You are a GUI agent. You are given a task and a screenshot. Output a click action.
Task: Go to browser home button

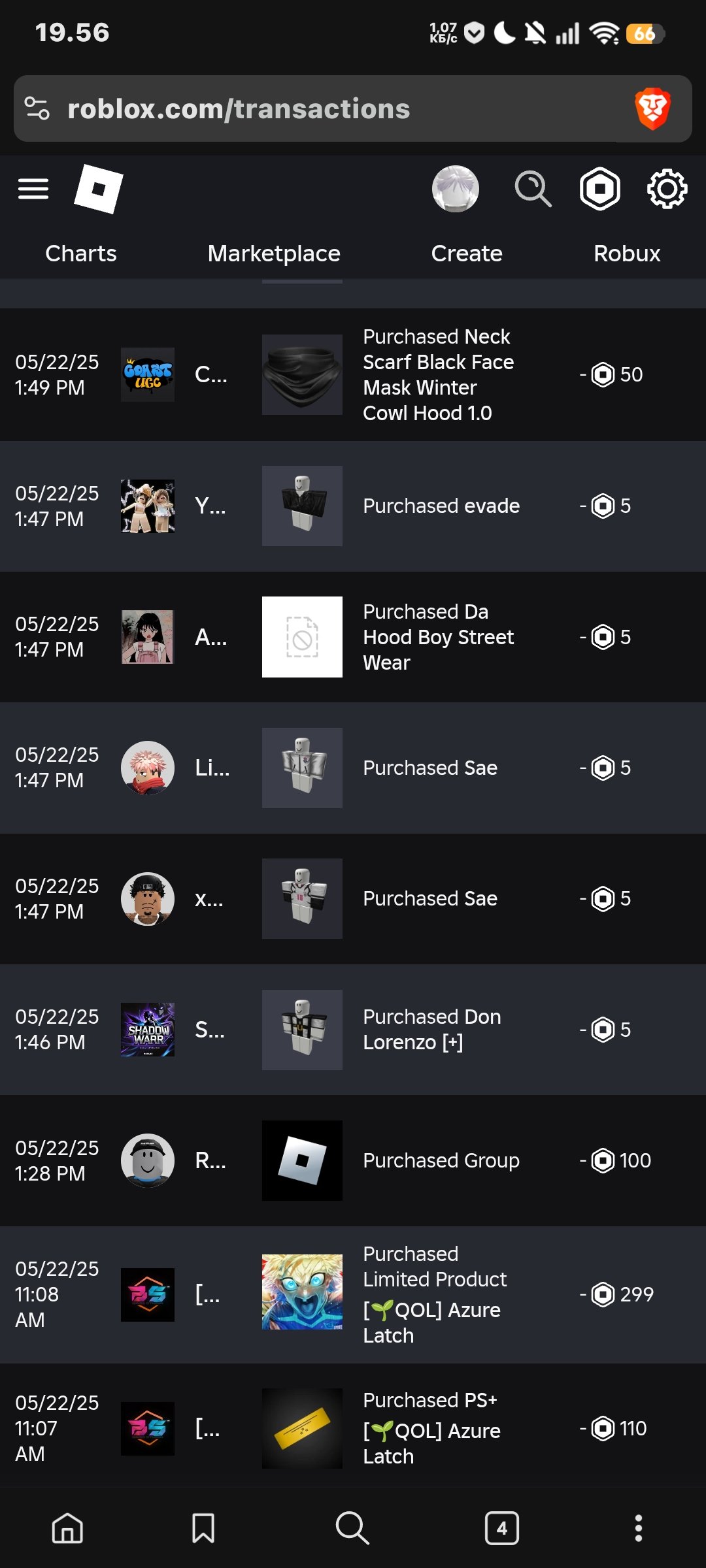click(x=67, y=1528)
